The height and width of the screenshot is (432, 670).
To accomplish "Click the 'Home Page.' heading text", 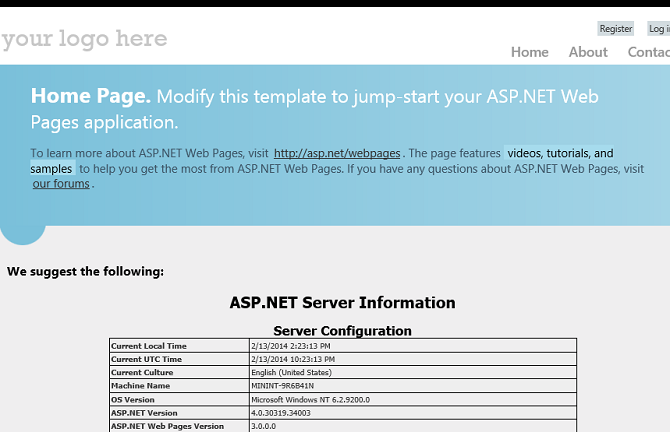I will pos(91,96).
